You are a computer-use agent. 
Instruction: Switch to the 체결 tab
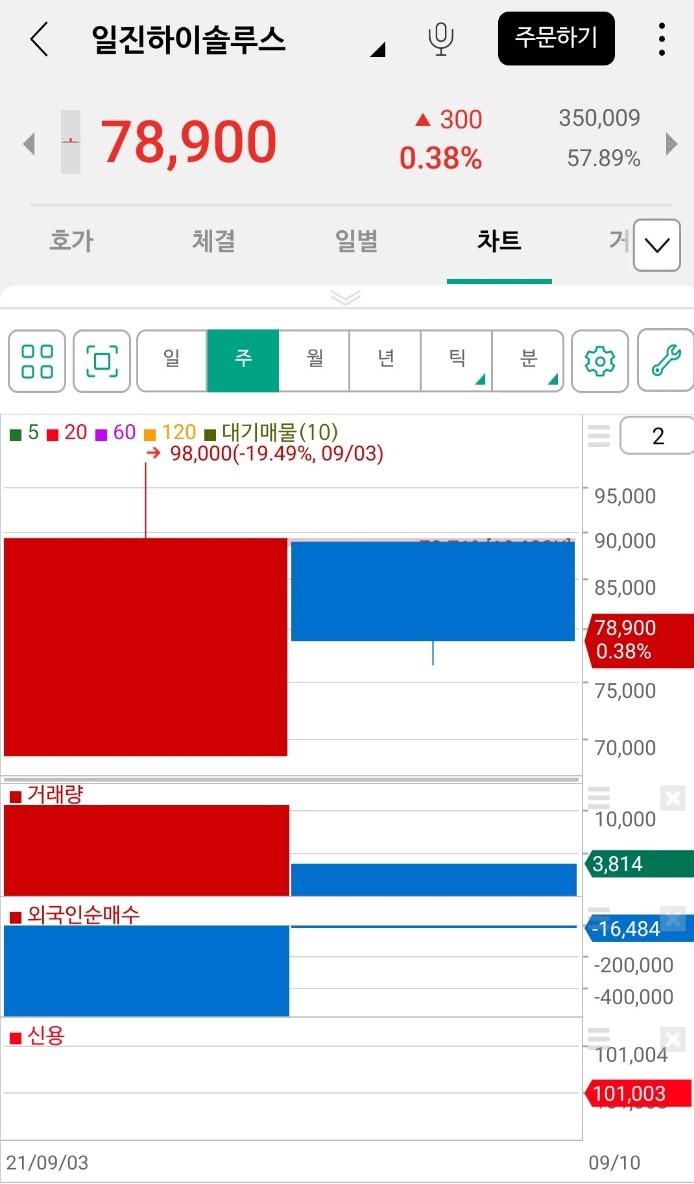214,241
